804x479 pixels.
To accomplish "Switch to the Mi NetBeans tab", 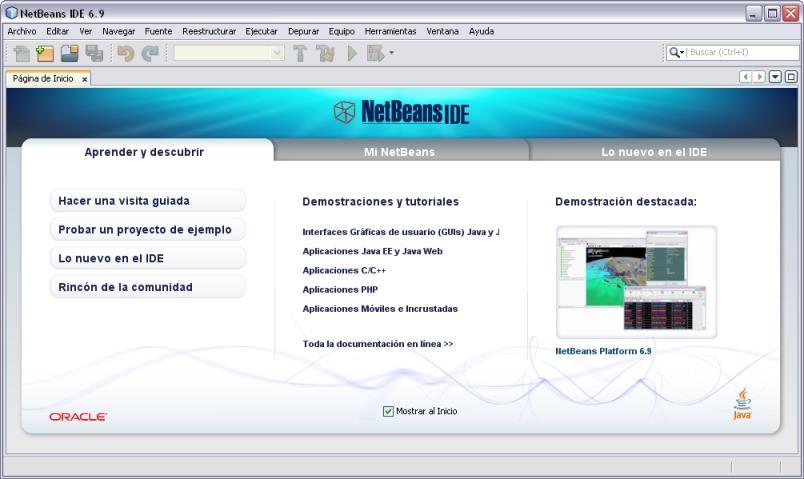I will click(399, 152).
